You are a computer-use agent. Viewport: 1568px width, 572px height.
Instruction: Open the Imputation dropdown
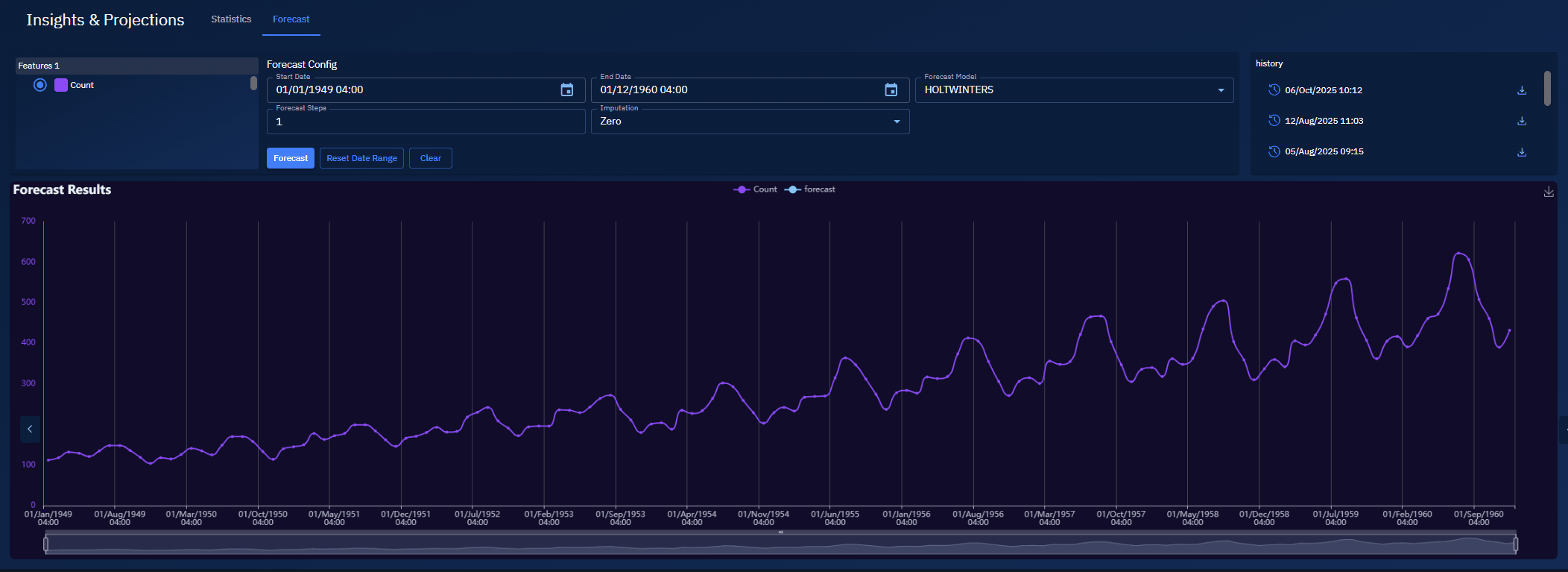point(749,122)
